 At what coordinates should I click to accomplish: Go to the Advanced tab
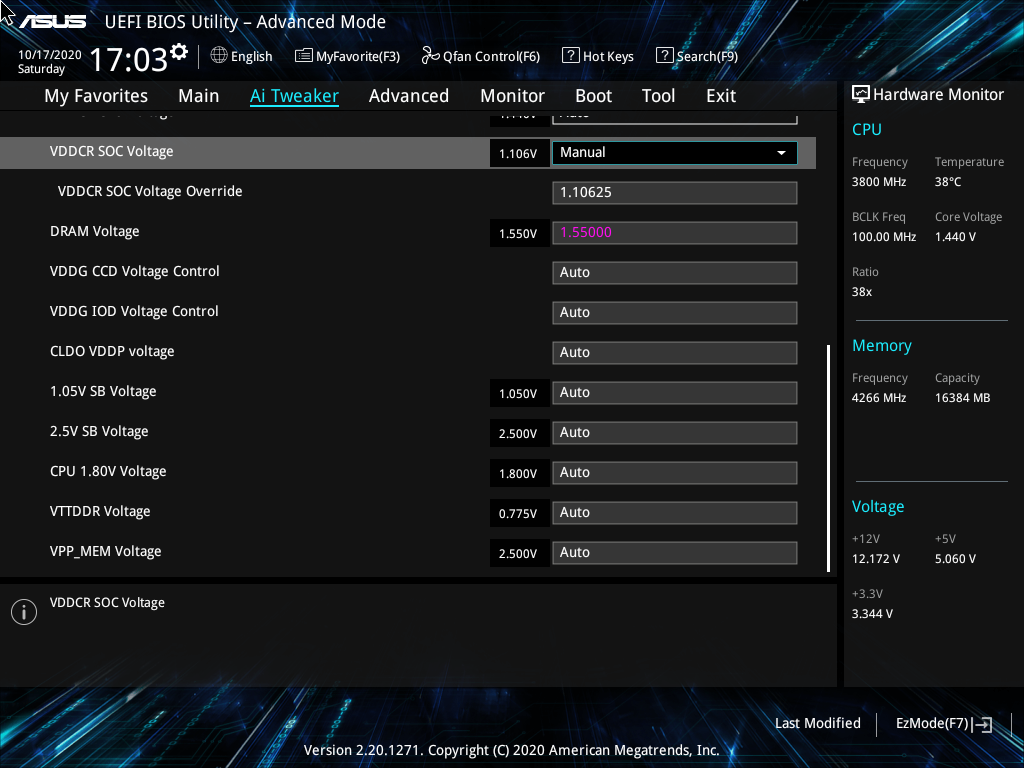409,96
